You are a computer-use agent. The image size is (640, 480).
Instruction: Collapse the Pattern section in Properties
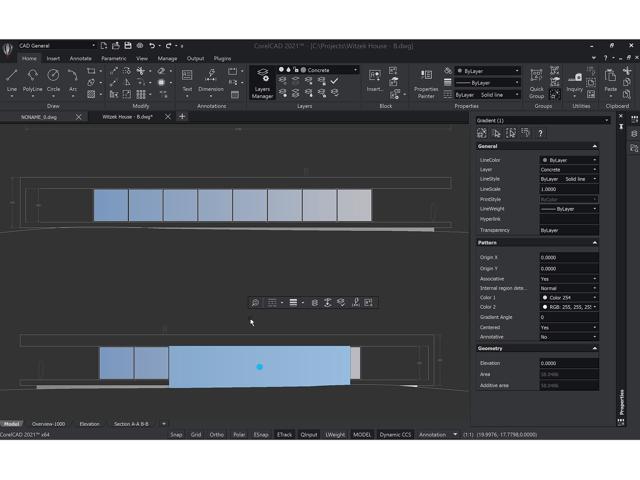(x=595, y=243)
